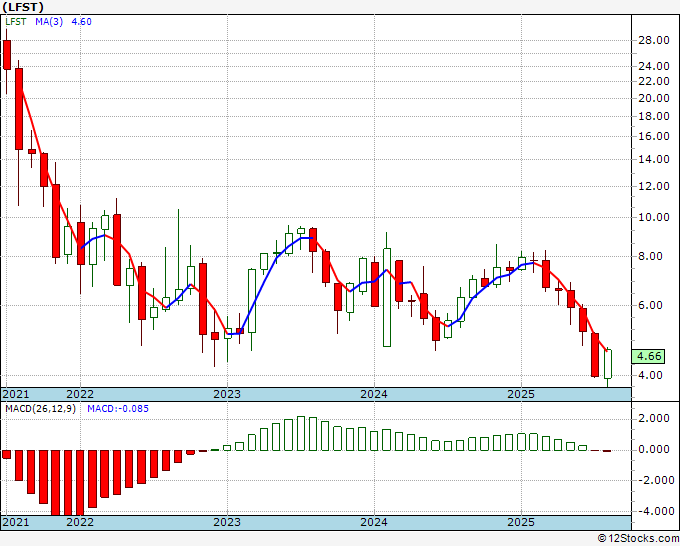Image resolution: width=680 pixels, height=546 pixels.
Task: Click 2025 on the price chart timeline
Action: point(521,394)
